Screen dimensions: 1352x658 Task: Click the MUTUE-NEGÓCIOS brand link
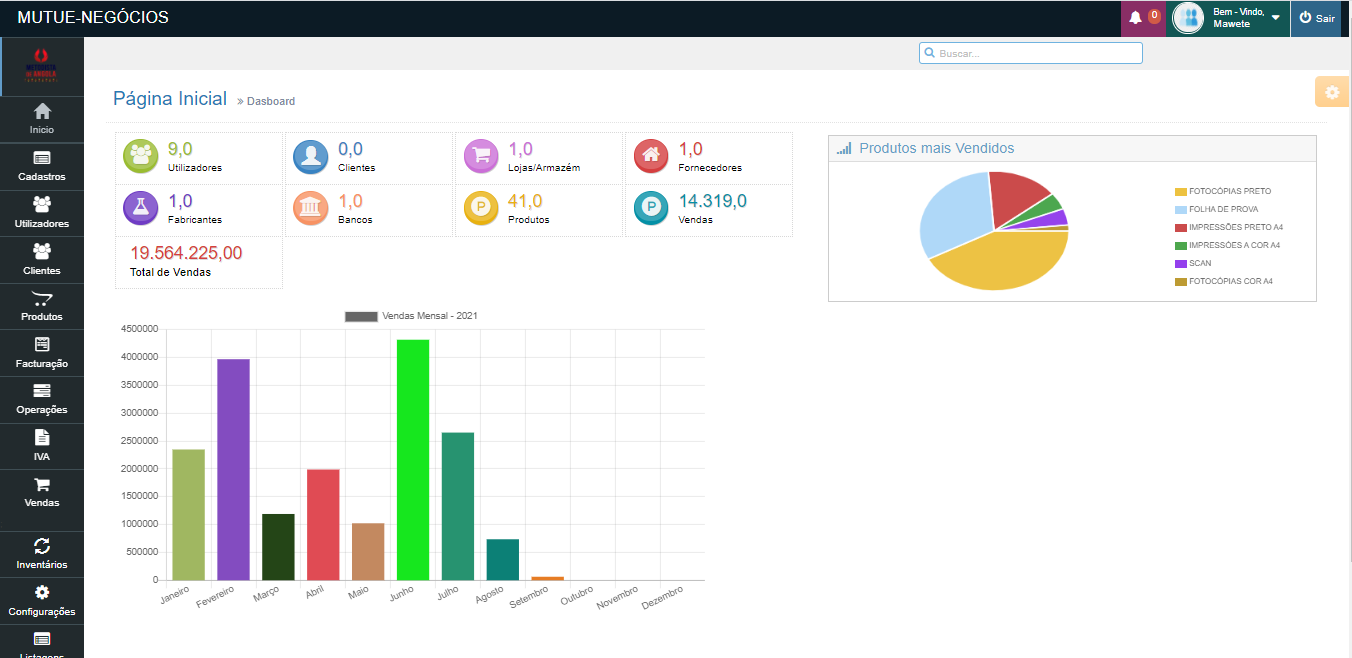(x=93, y=18)
